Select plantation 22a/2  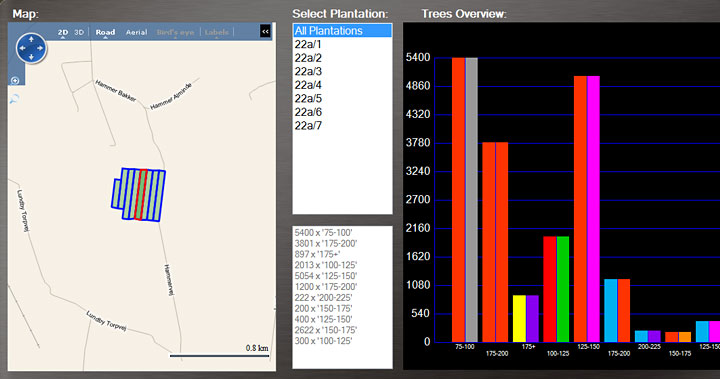(343, 58)
